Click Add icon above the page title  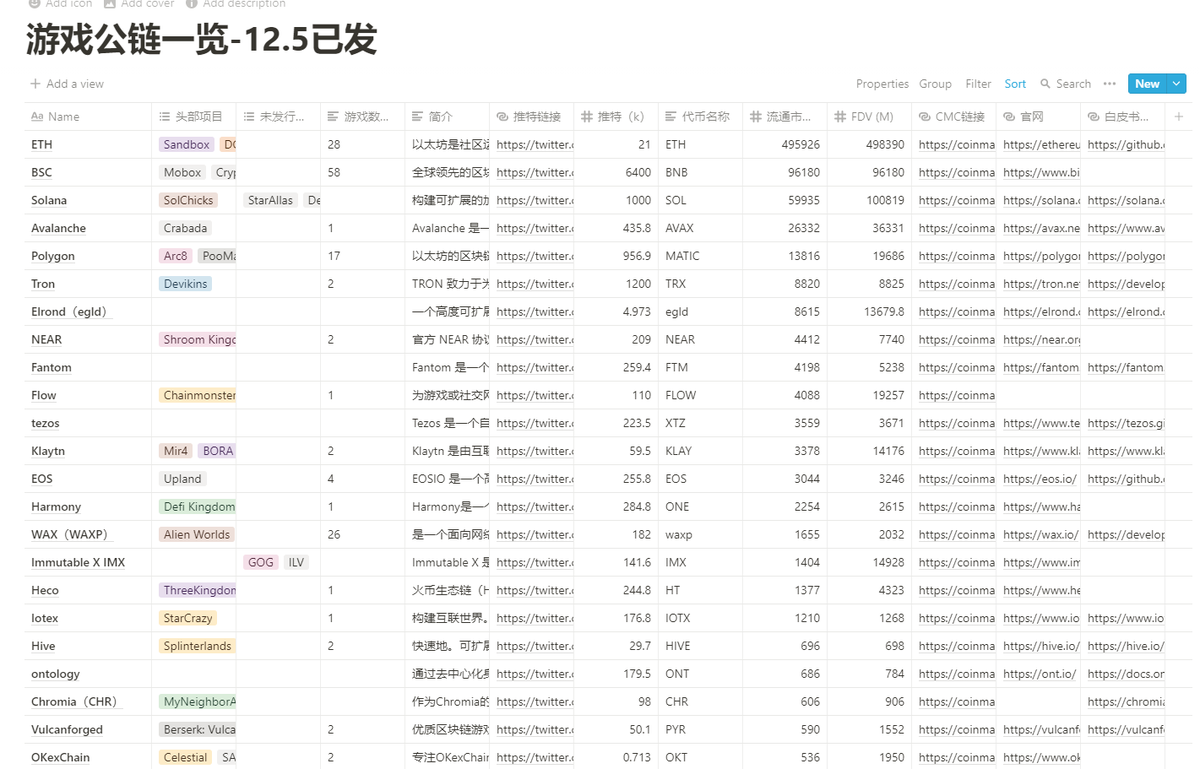[60, 4]
